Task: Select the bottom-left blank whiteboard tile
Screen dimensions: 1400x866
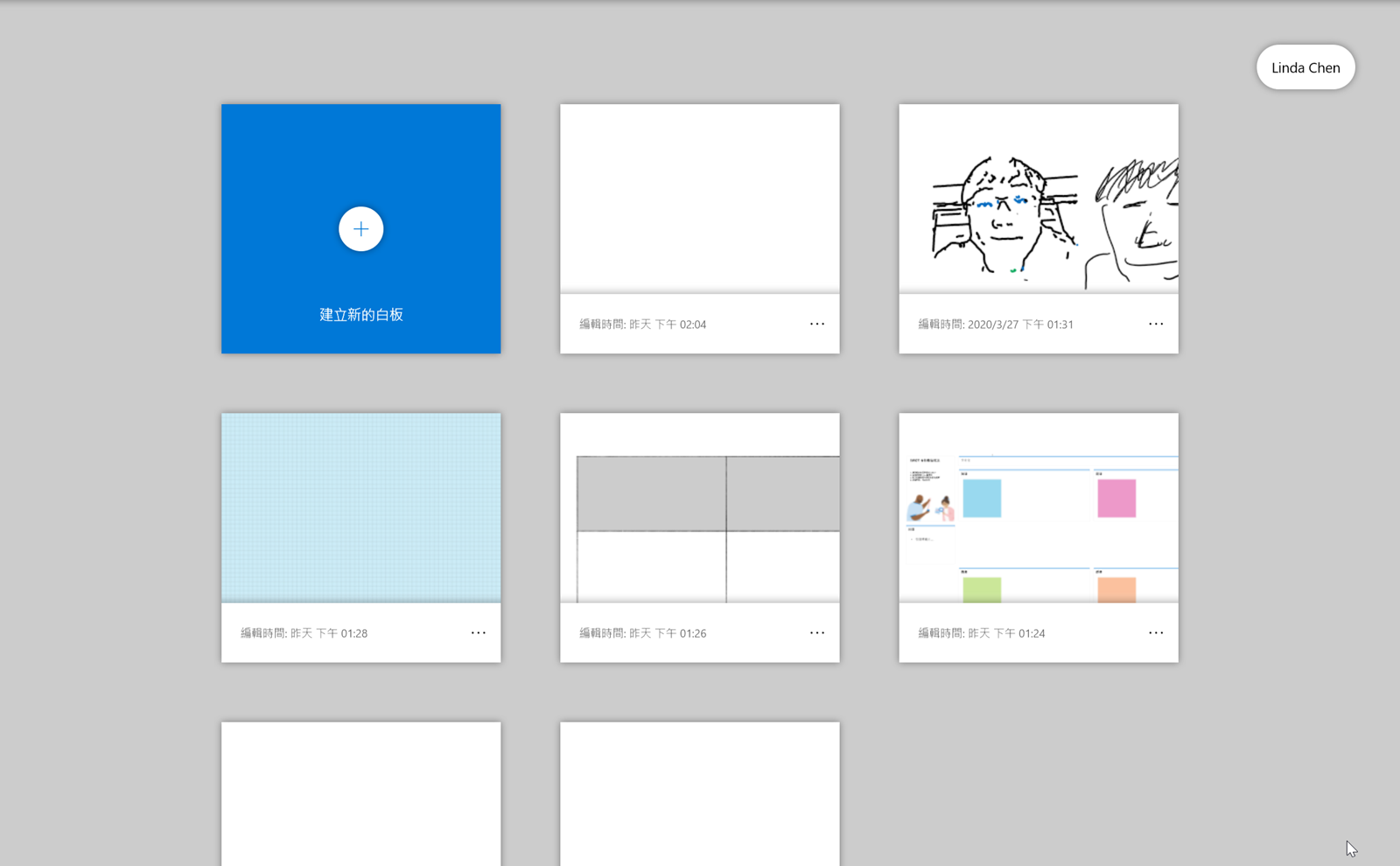Action: (x=360, y=793)
